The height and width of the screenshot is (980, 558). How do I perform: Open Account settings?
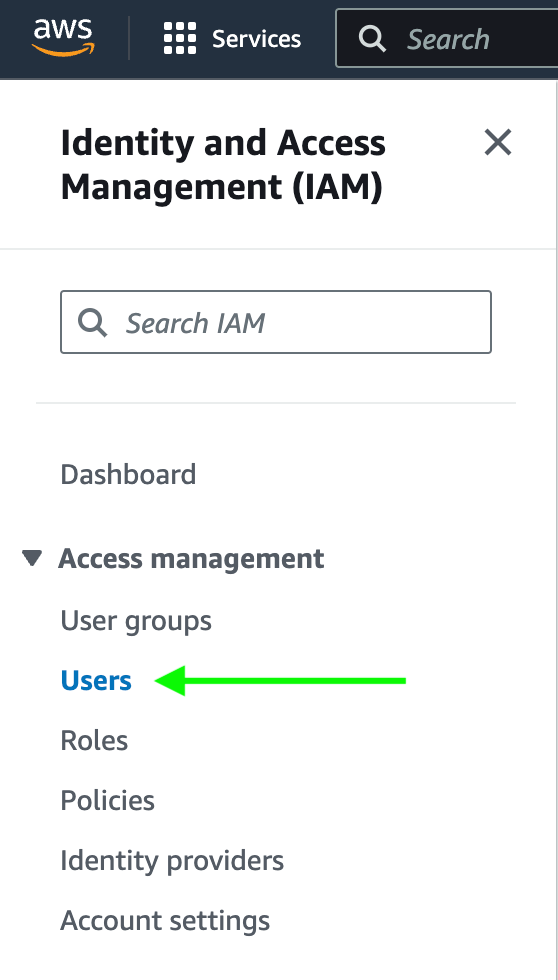165,921
